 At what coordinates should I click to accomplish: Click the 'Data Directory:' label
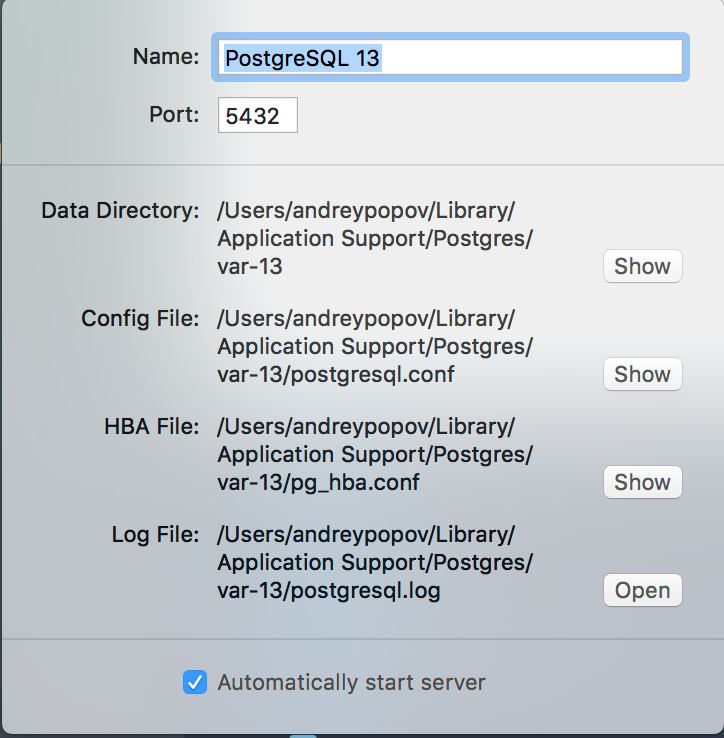121,210
